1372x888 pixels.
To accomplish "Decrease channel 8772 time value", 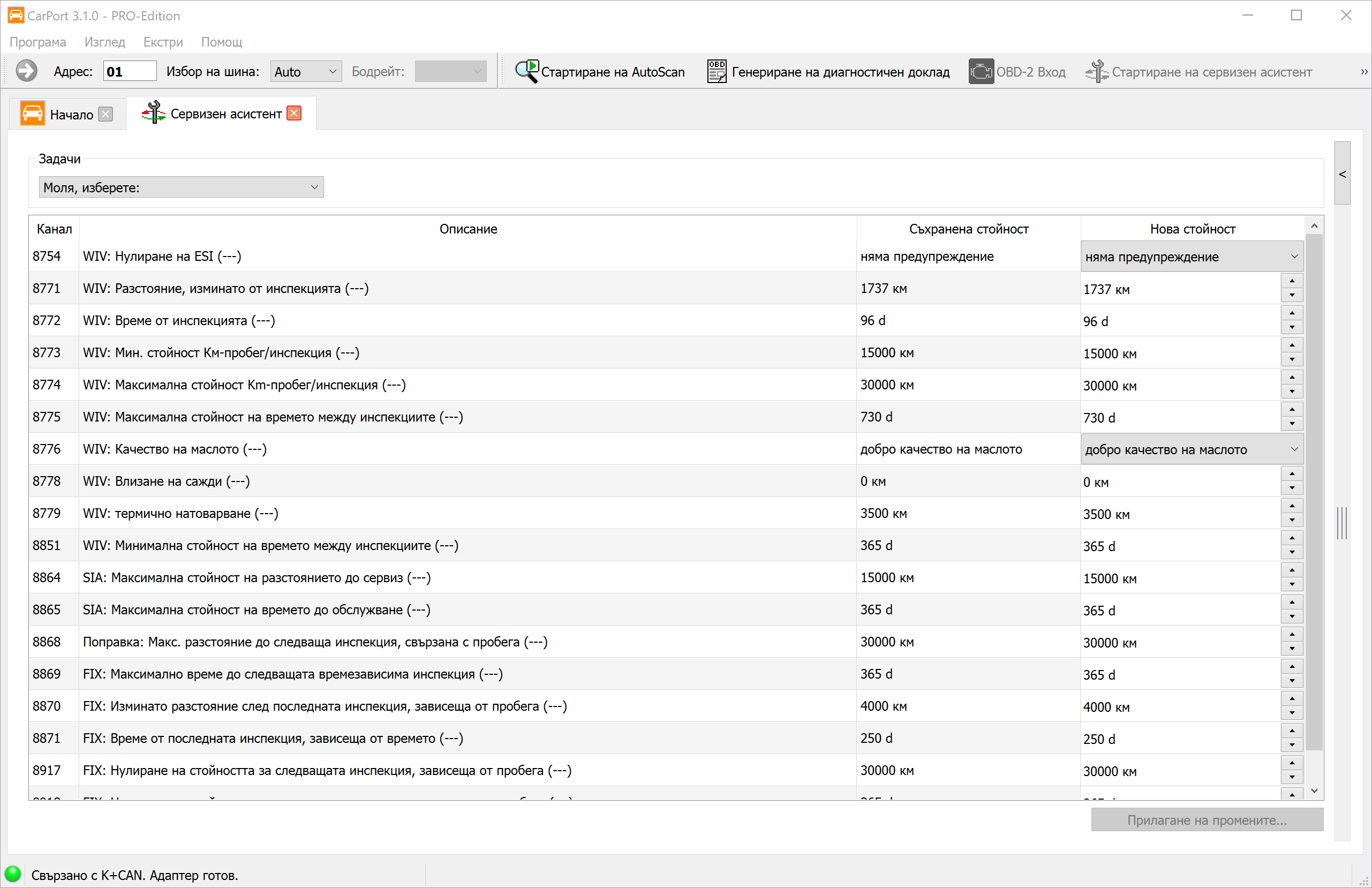I will tap(1292, 328).
